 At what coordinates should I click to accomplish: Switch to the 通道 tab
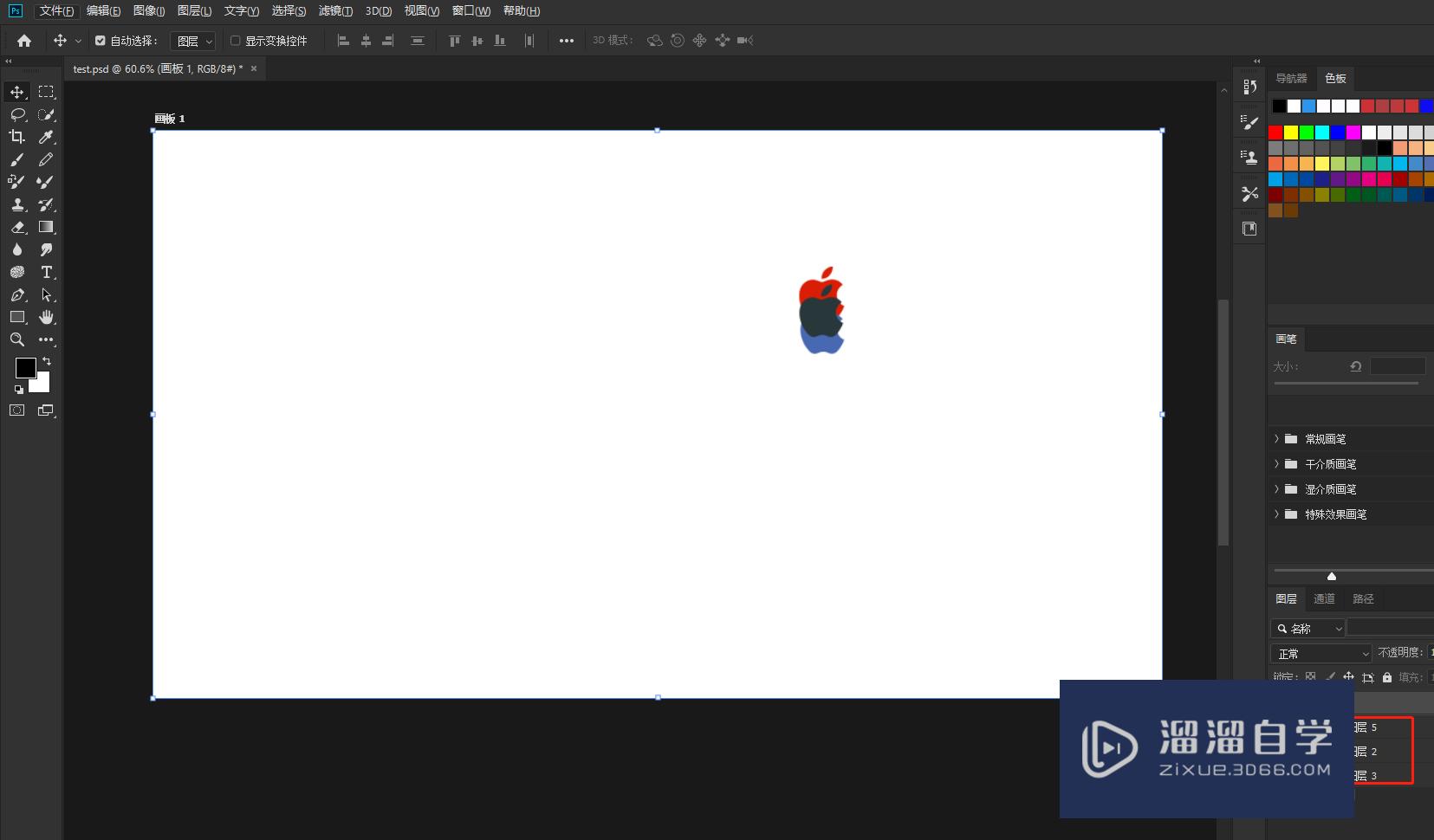(x=1324, y=599)
